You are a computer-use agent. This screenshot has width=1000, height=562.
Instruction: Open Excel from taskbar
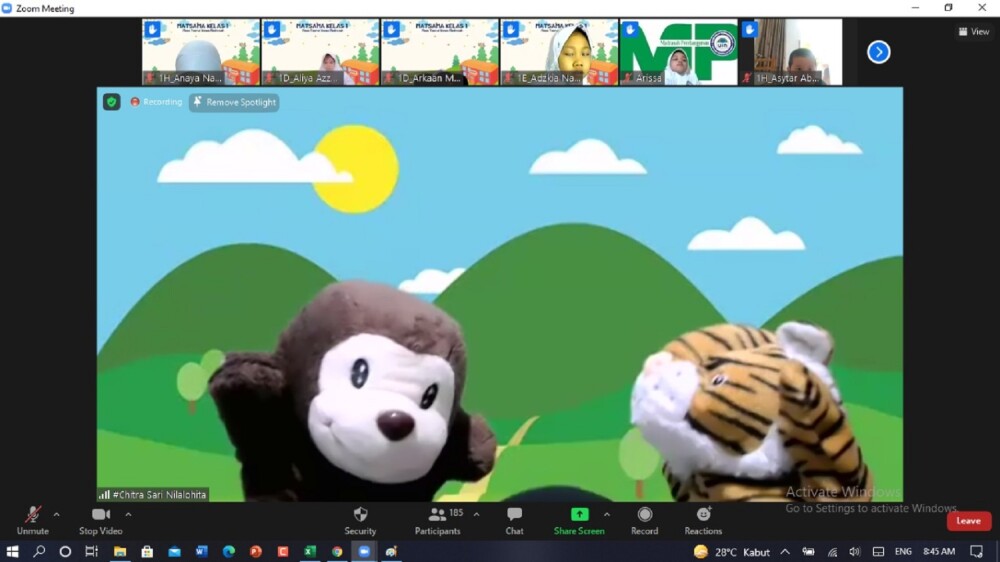click(310, 551)
